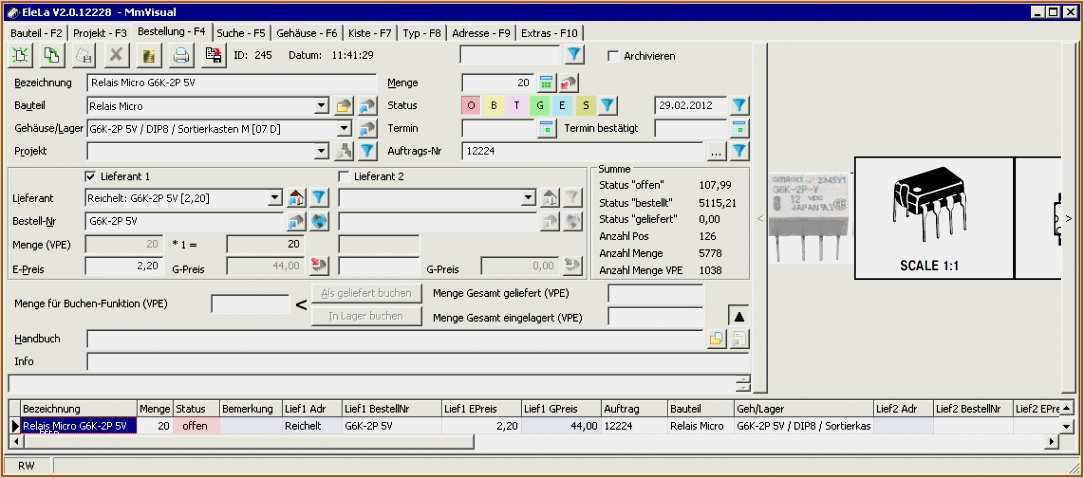Set status to G (geliefert)
This screenshot has width=1084, height=478.
click(539, 106)
